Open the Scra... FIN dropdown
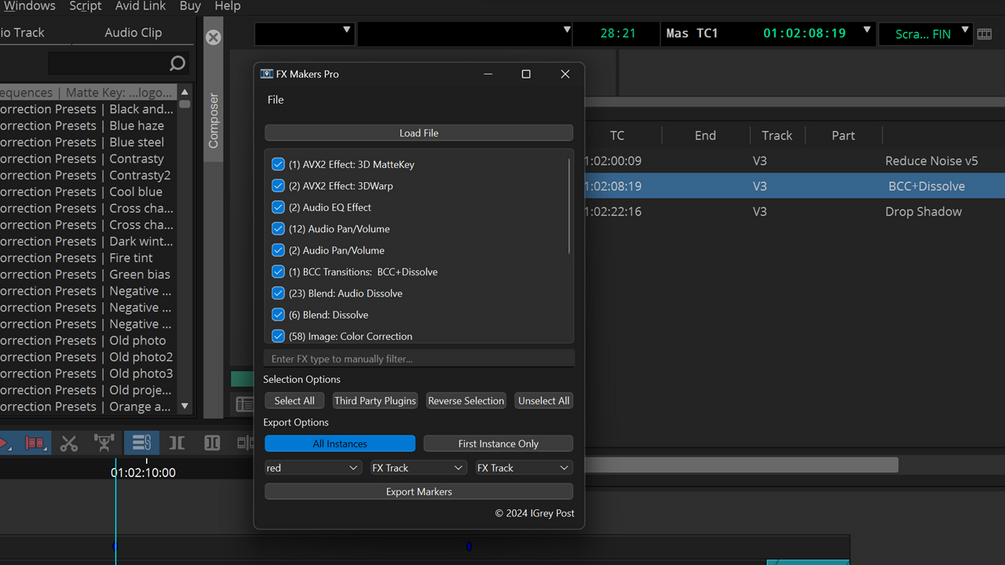 (x=965, y=30)
